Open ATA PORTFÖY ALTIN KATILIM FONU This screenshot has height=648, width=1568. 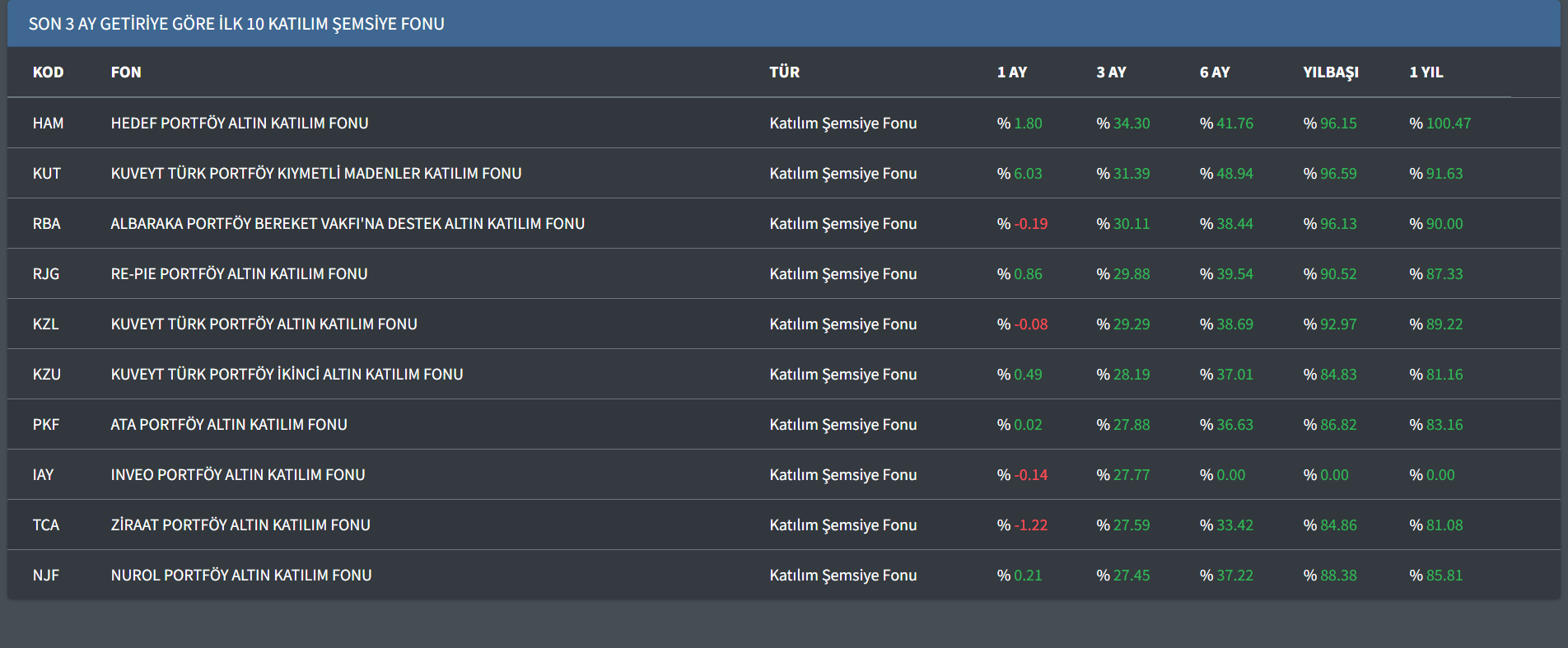[x=229, y=425]
